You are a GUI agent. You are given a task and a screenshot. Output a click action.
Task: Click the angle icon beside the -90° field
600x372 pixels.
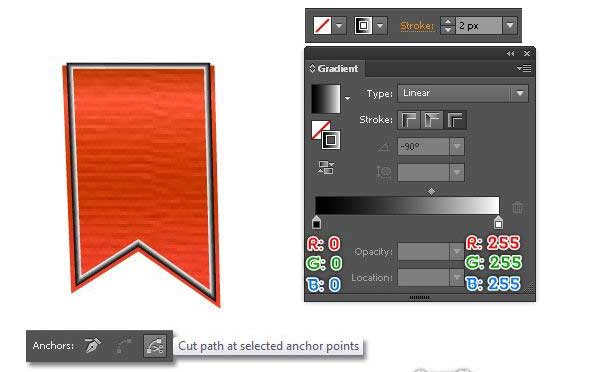click(x=384, y=147)
